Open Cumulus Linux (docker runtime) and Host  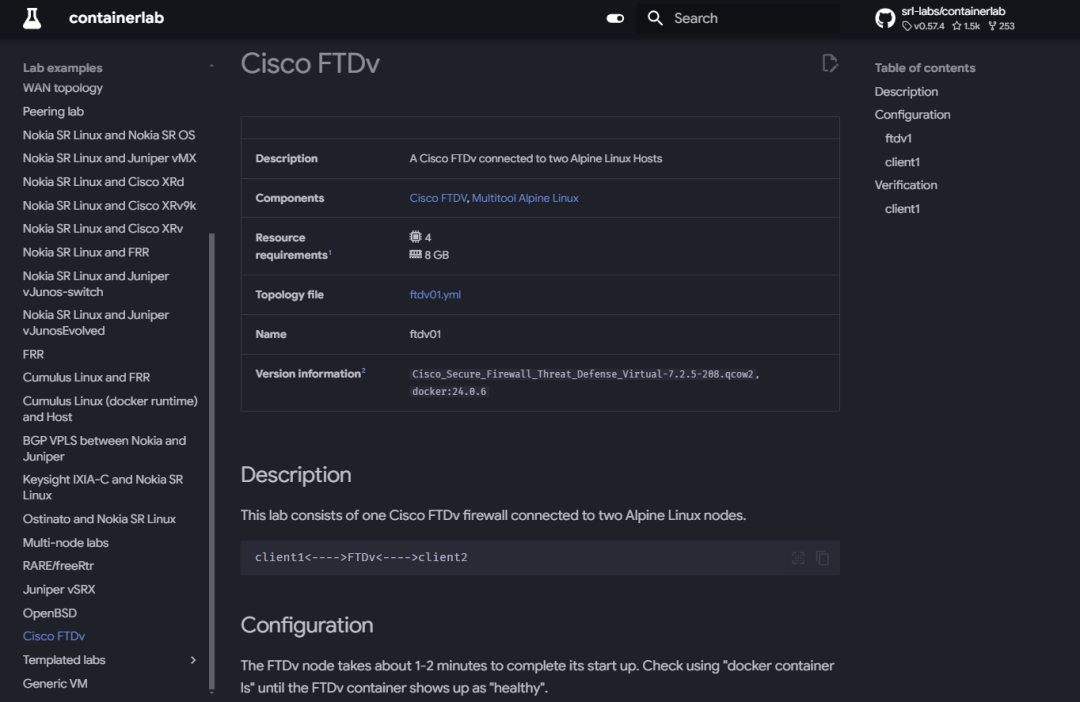click(x=110, y=409)
